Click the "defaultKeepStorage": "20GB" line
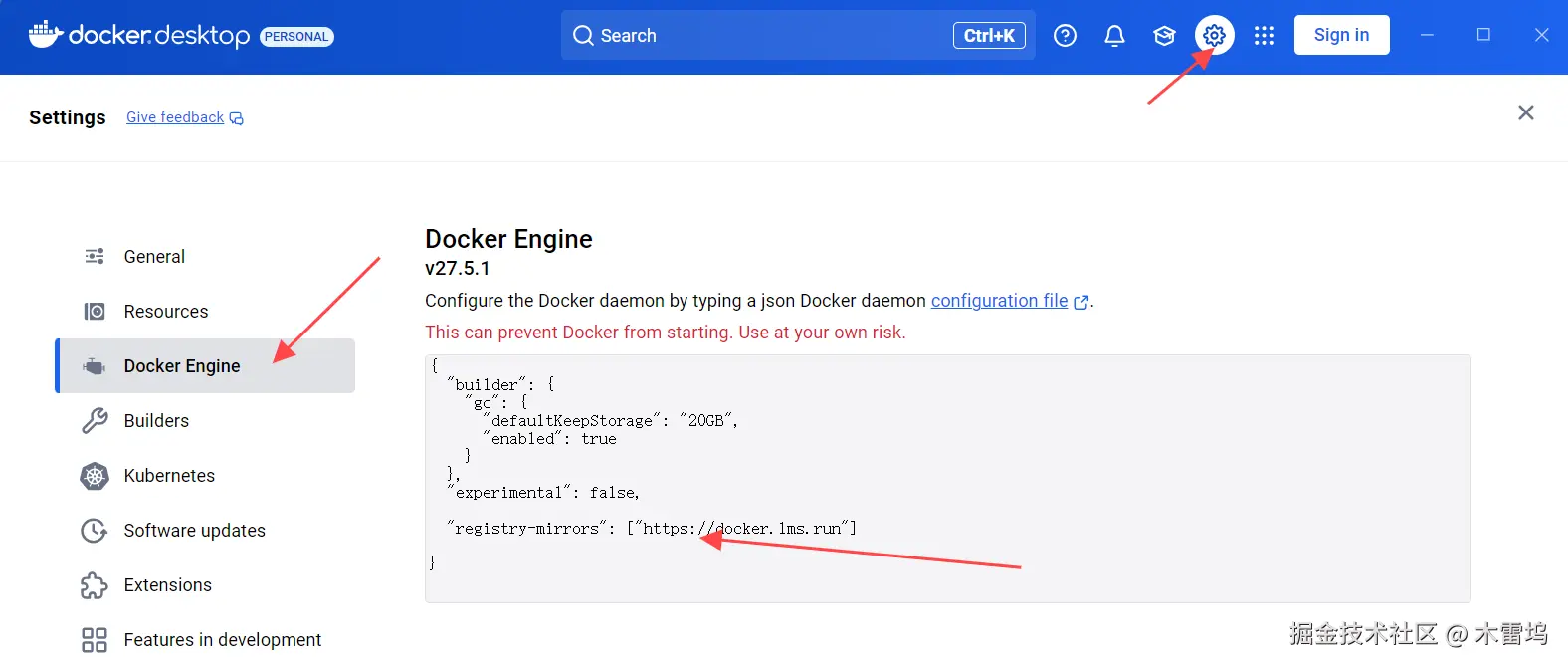Image resolution: width=1568 pixels, height=667 pixels. [611, 421]
